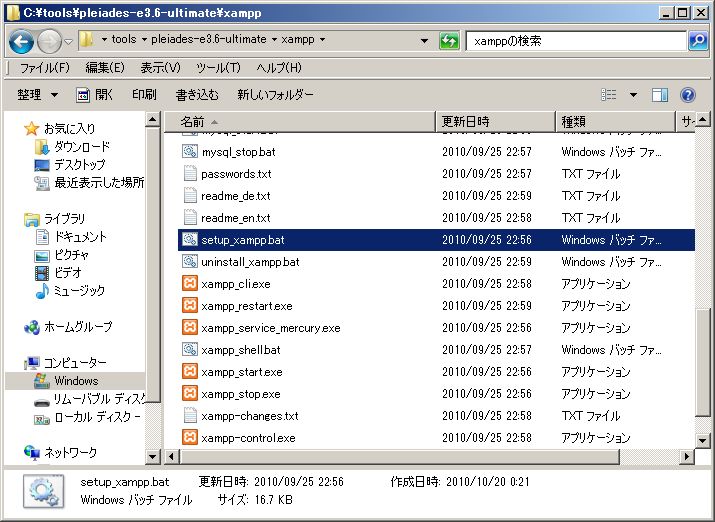Click the greyed Forward arrow button

(x=49, y=41)
